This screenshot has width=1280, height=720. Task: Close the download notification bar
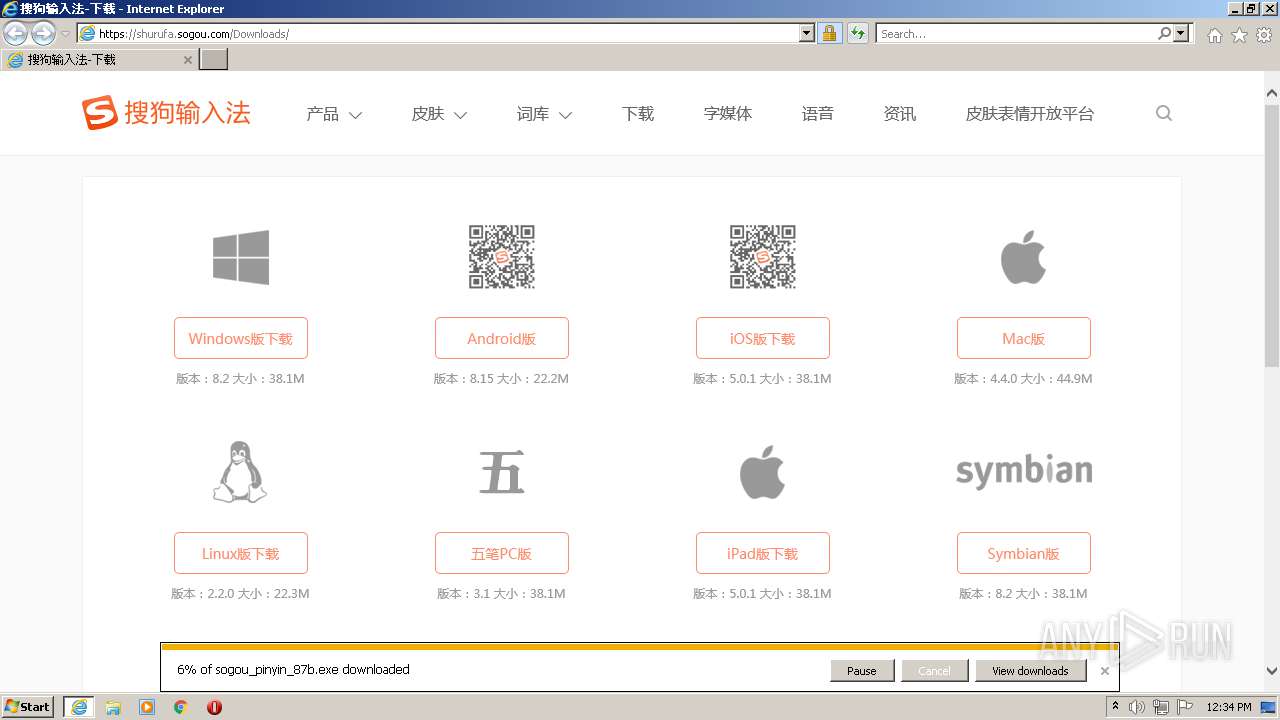[1104, 671]
